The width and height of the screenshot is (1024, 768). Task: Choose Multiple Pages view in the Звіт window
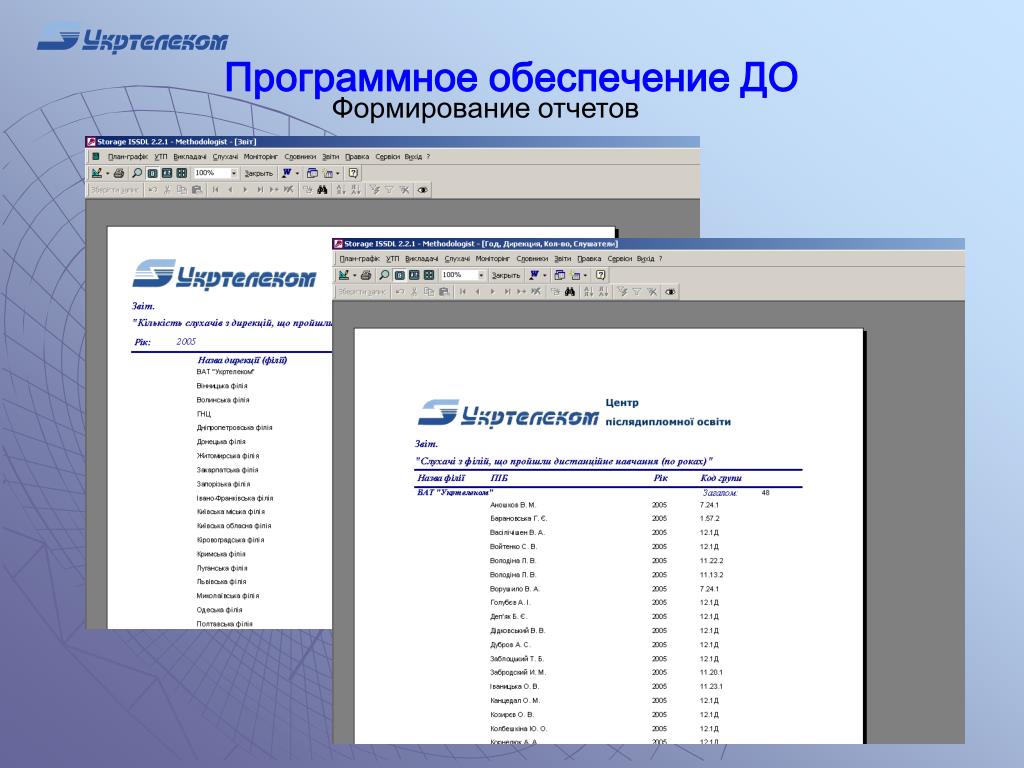coord(182,173)
